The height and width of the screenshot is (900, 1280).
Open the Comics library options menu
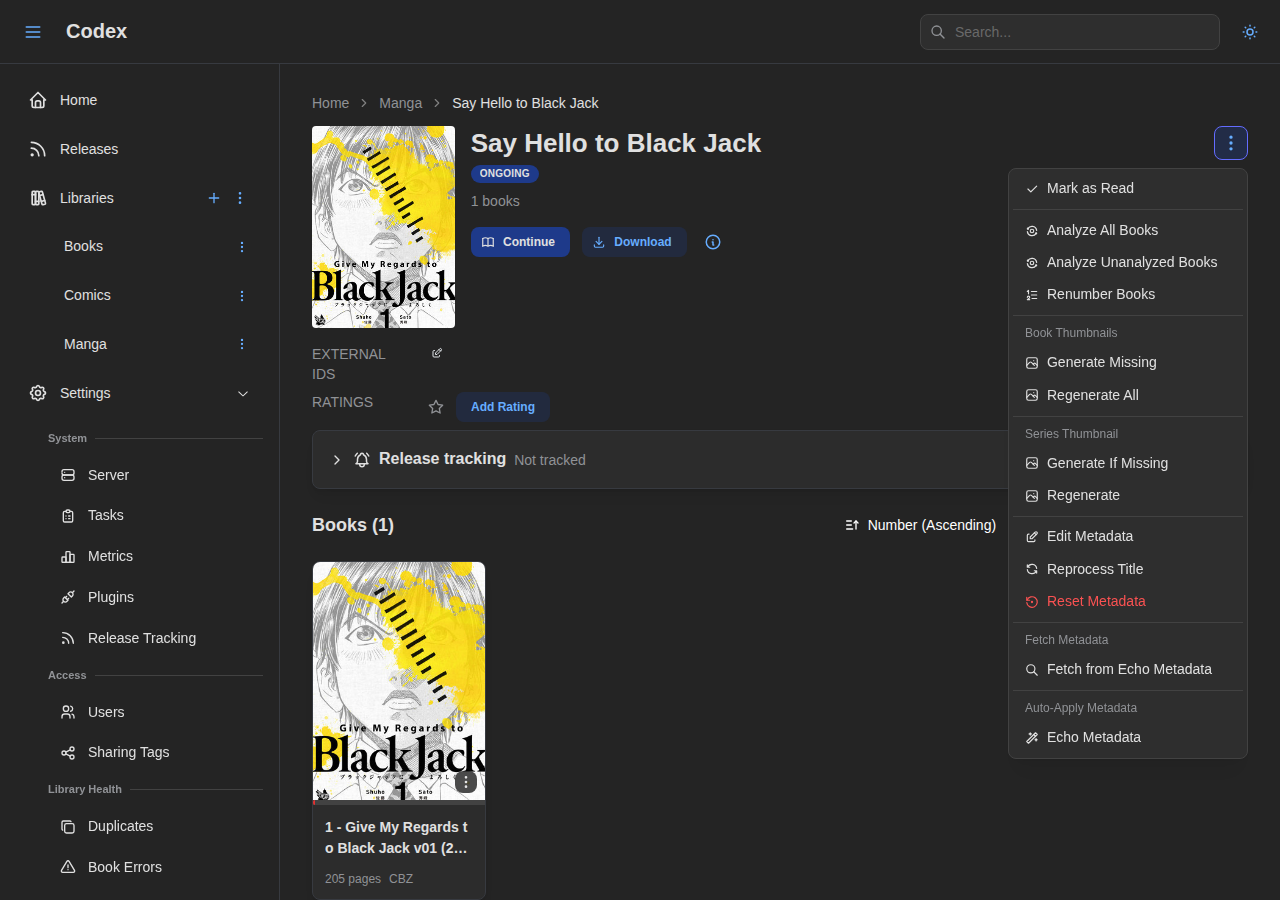tap(241, 295)
